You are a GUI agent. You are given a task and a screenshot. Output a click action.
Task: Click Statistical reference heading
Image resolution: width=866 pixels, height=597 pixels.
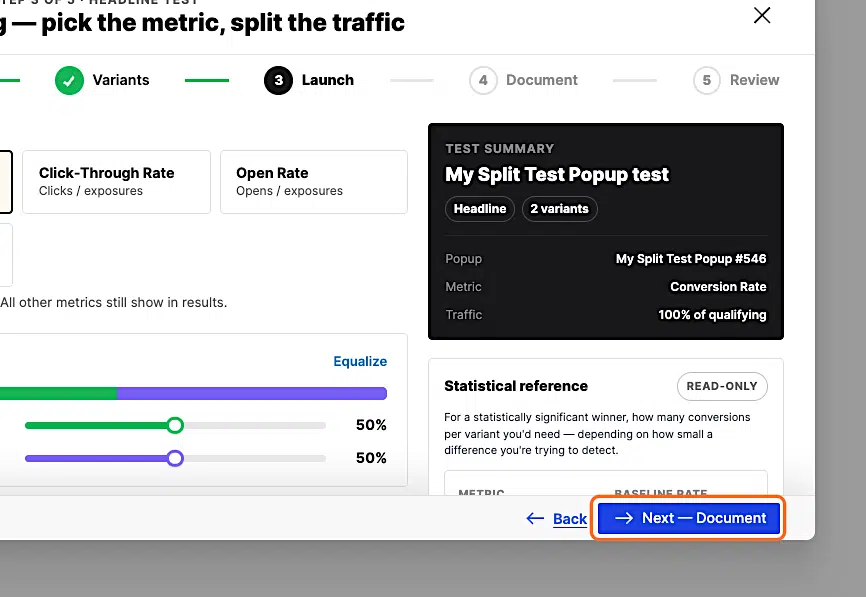tap(516, 386)
